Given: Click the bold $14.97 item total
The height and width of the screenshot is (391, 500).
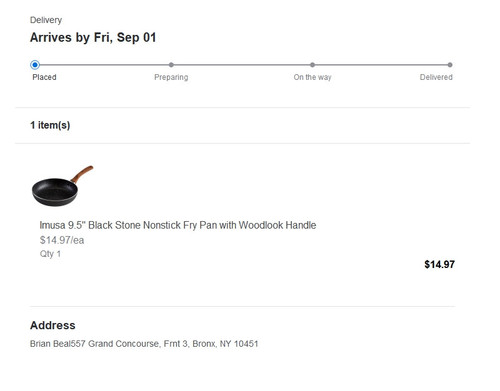Looking at the screenshot, I should click(439, 264).
